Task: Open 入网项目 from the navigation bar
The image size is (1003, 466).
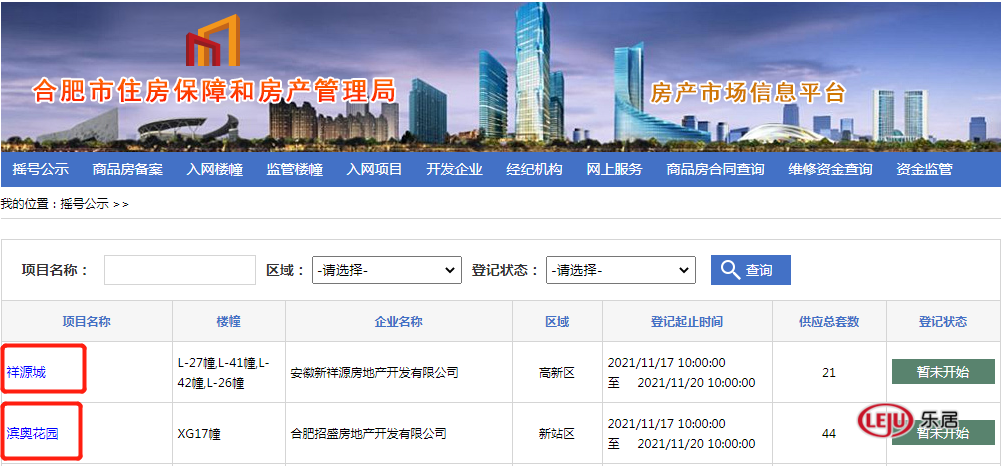Action: pos(374,169)
